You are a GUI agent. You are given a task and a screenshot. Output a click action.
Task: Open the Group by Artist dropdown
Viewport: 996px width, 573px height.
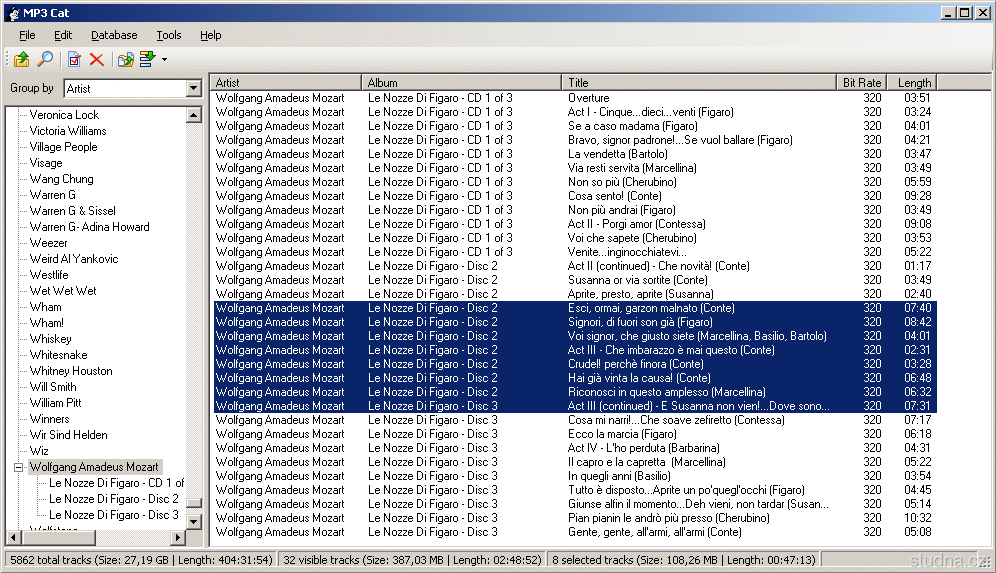click(193, 89)
